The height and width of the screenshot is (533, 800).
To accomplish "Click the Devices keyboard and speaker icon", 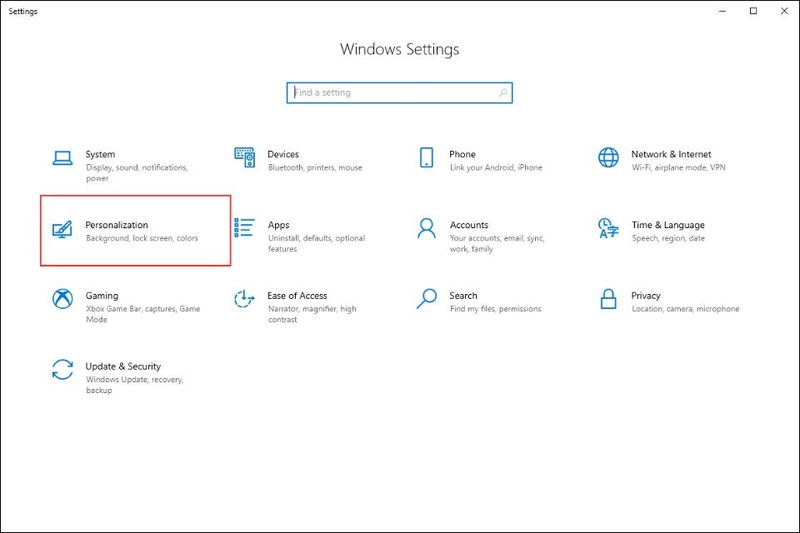I will coord(244,158).
